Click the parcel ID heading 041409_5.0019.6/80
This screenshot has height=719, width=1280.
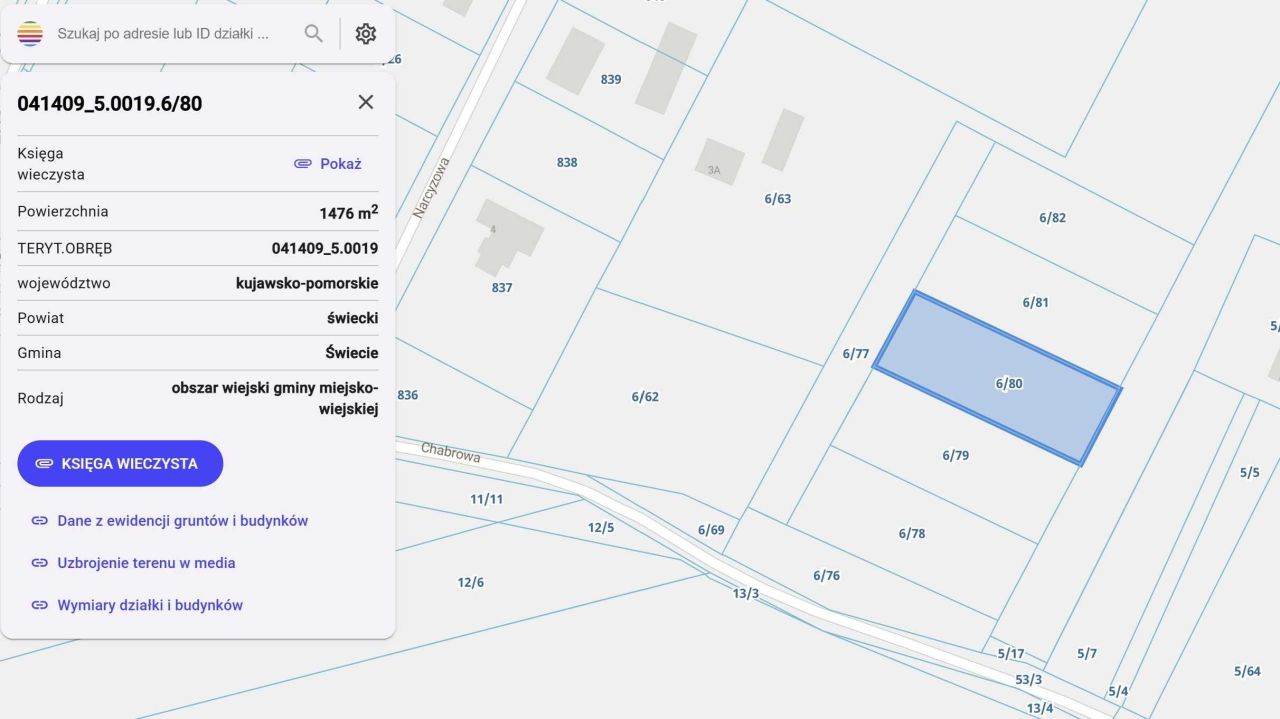[x=110, y=103]
